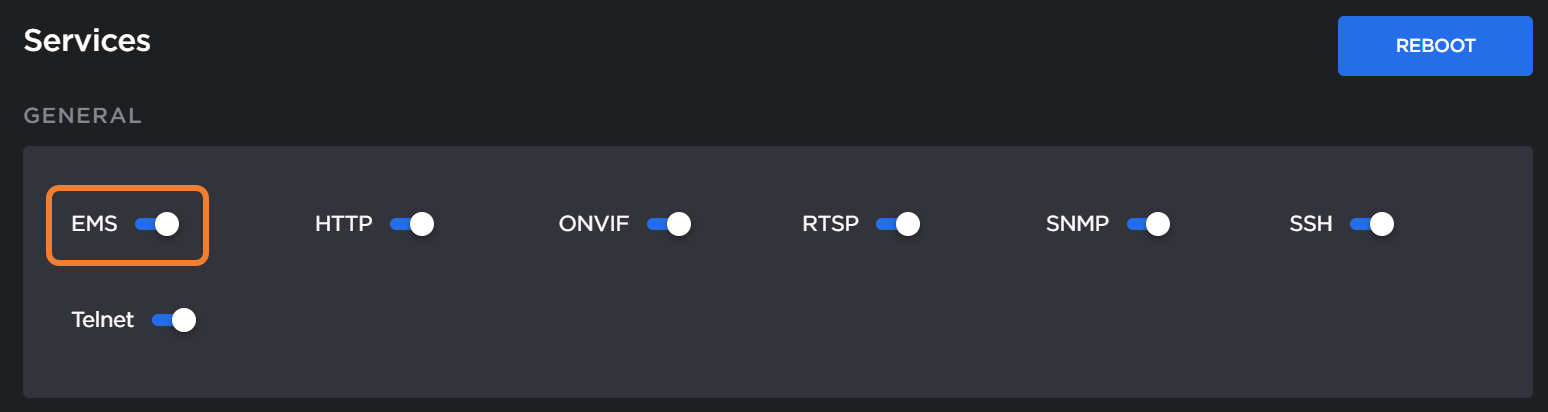Click the Services page heading
1548x412 pixels.
click(87, 41)
